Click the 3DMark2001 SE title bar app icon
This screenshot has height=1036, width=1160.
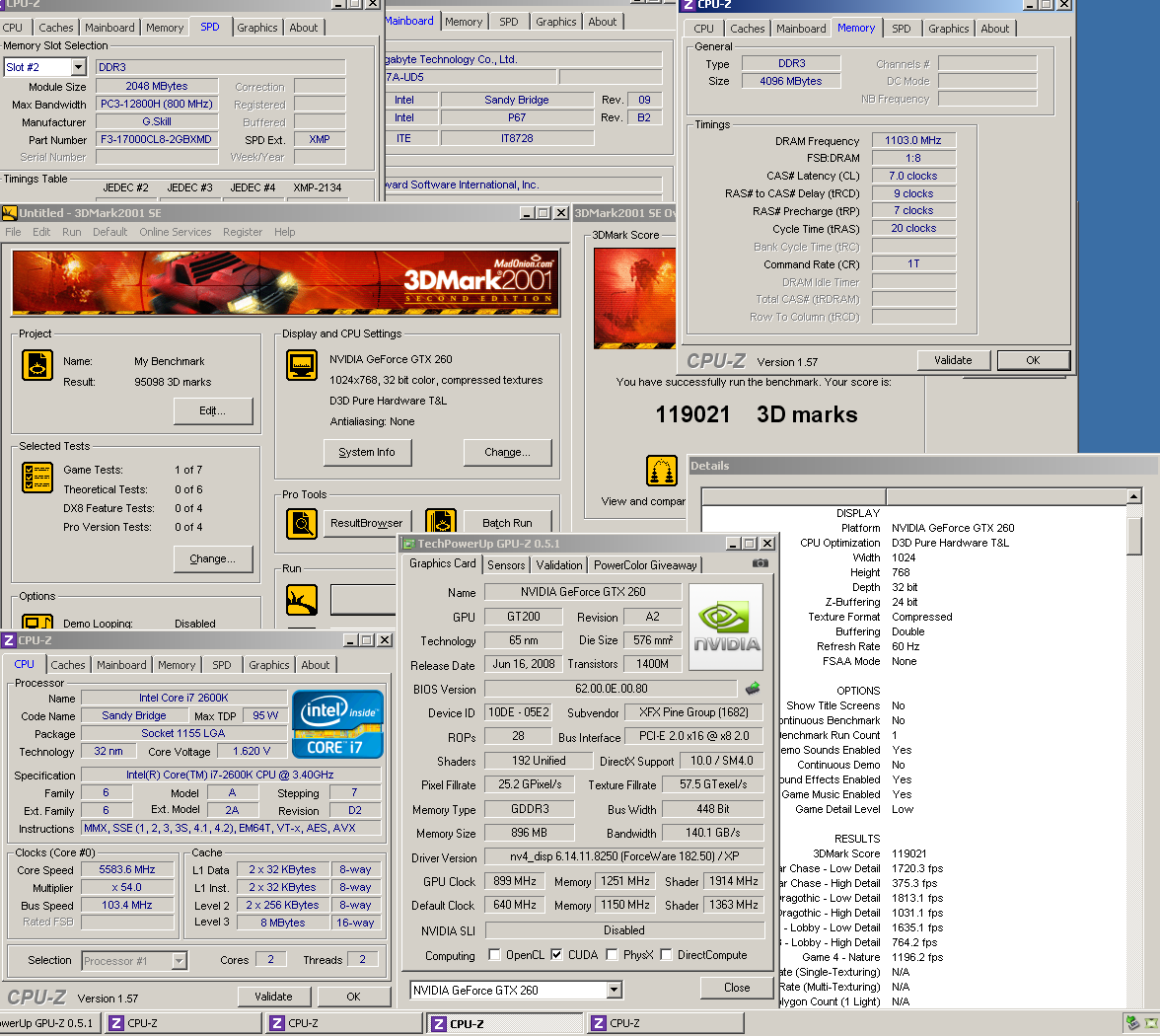coord(10,213)
